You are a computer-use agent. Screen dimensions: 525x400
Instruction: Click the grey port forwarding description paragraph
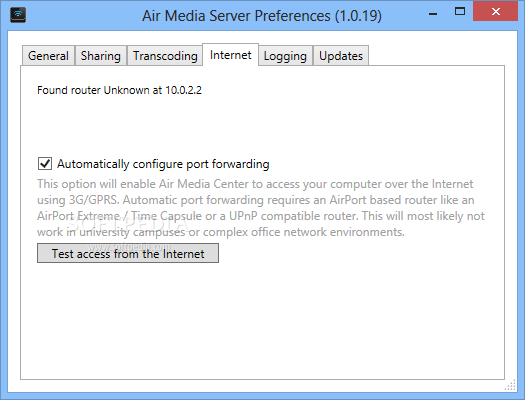(x=261, y=208)
